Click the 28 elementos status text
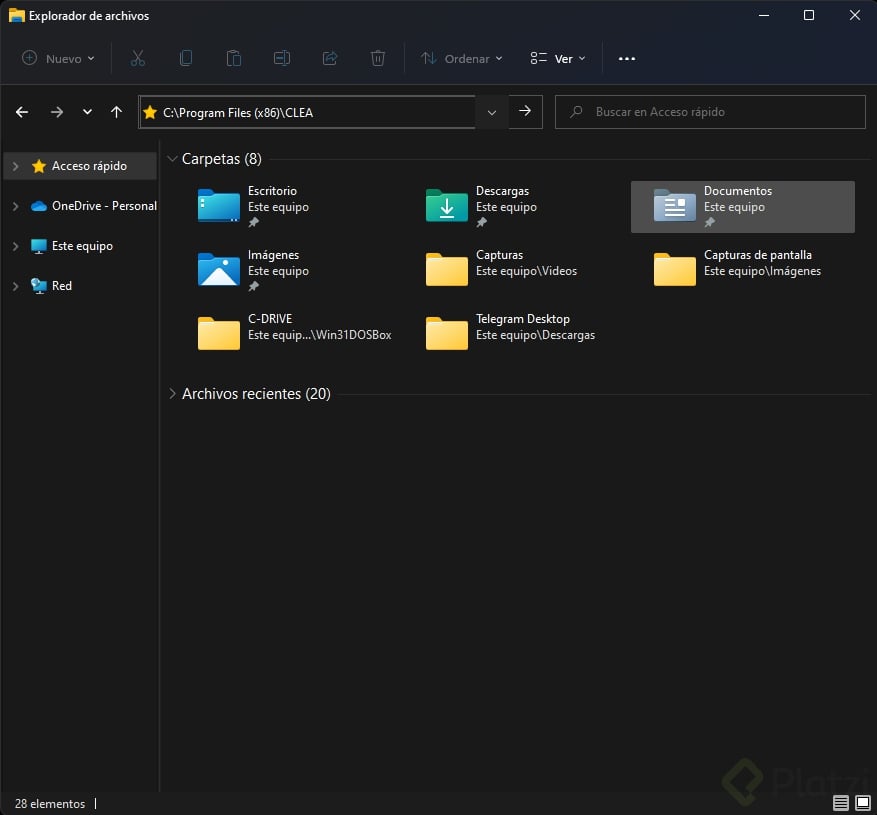Image resolution: width=877 pixels, height=815 pixels. (x=50, y=804)
